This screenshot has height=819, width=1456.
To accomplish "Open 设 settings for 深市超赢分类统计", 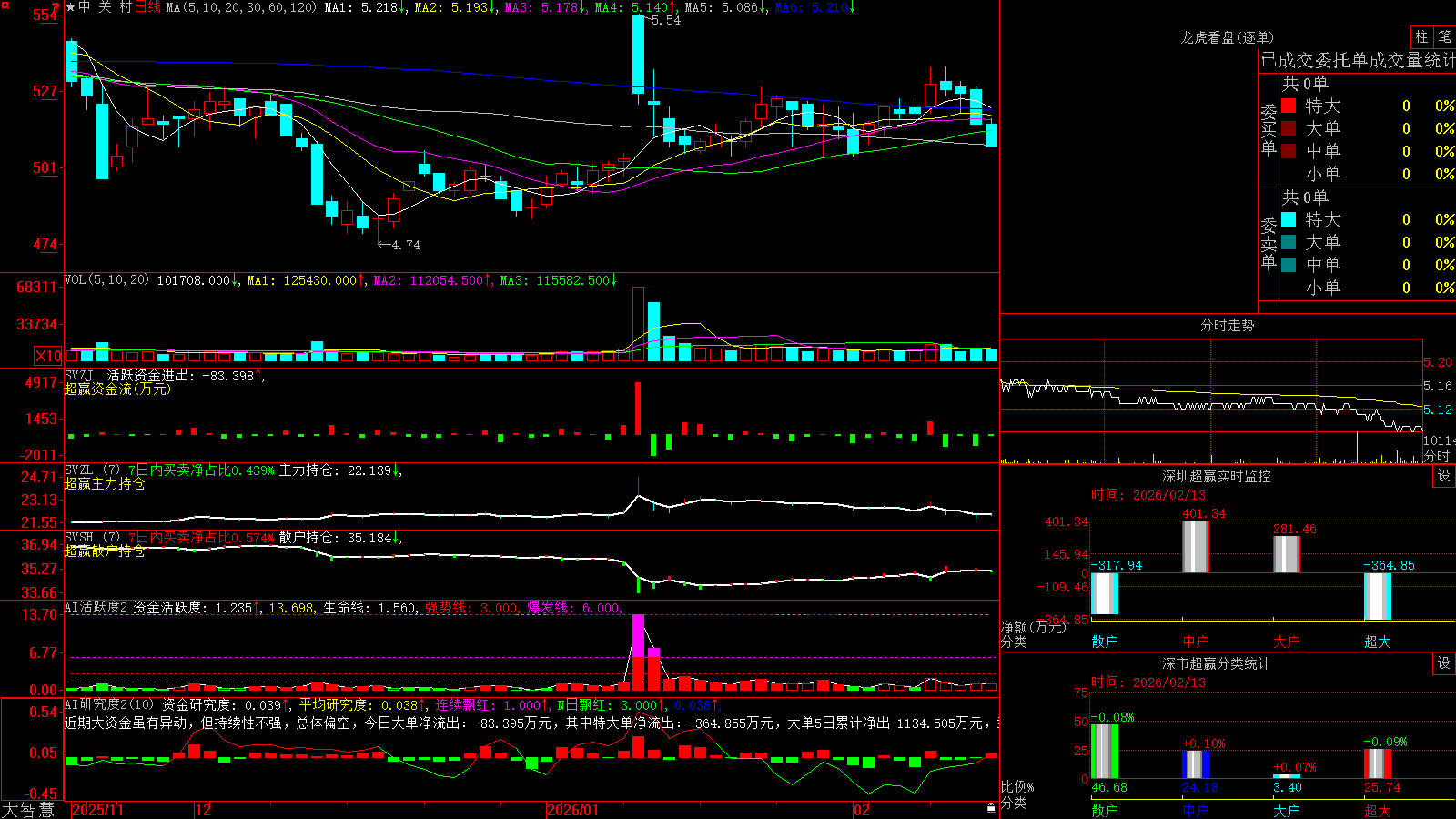I will 1444,663.
